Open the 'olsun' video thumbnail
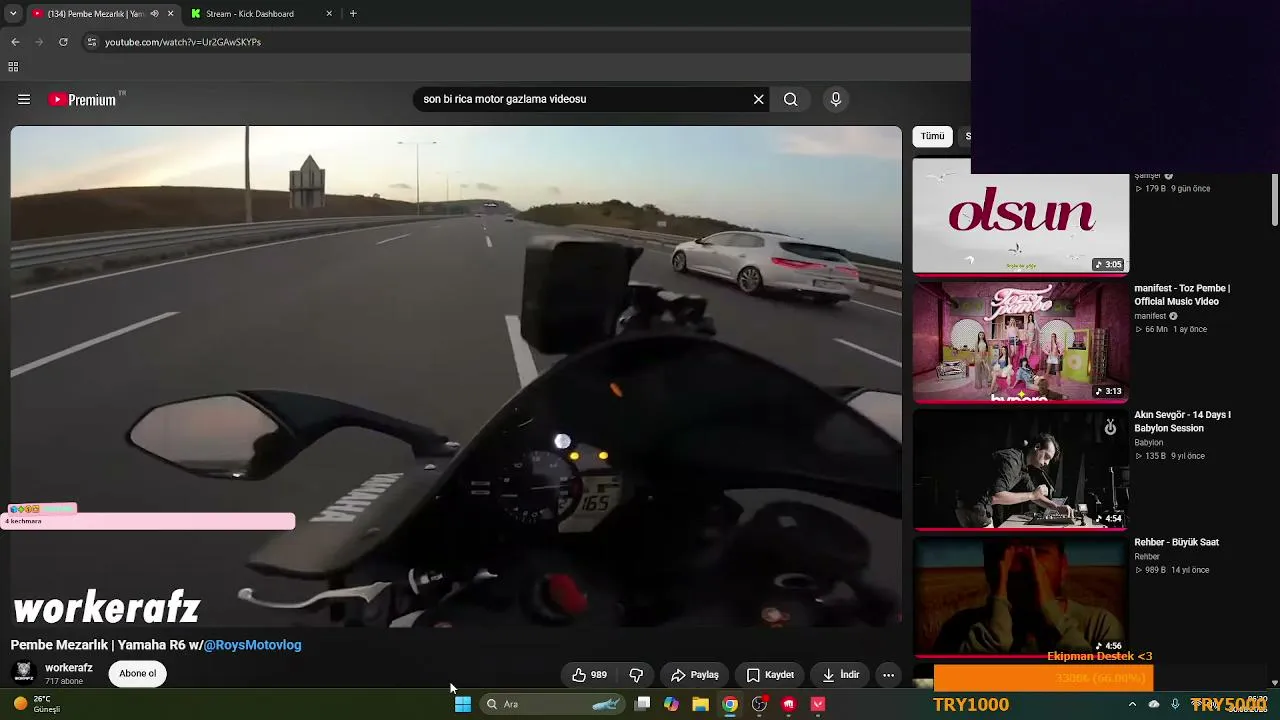This screenshot has height=720, width=1280. (1021, 215)
